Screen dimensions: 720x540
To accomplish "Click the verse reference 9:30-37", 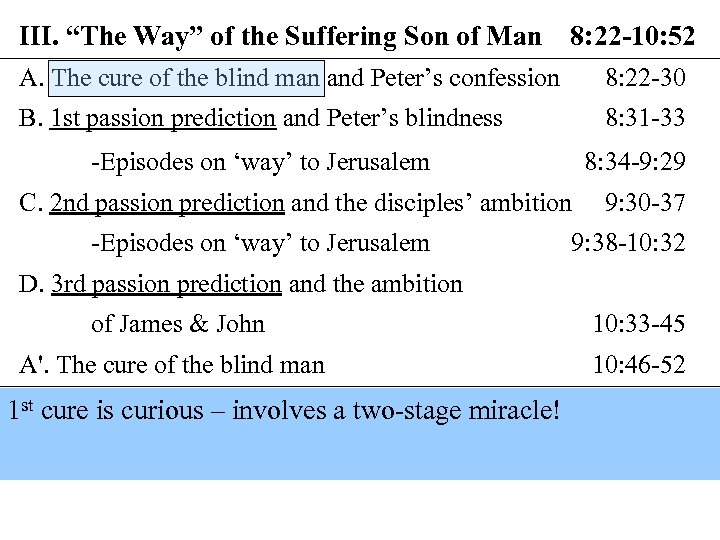I will pos(645,203).
